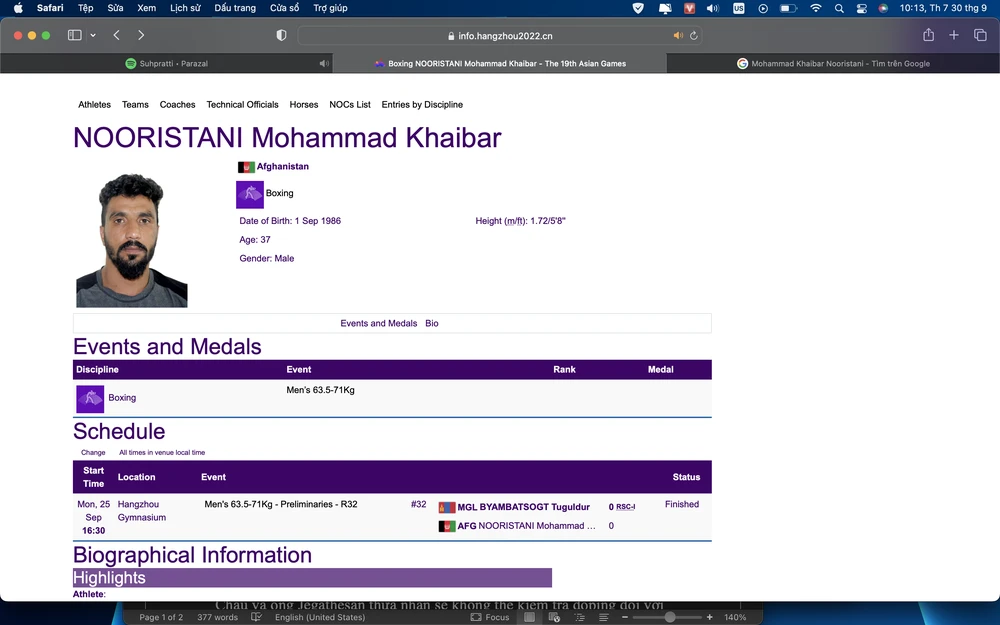This screenshot has width=1000, height=625.
Task: Open the Entries by Discipline link
Action: click(x=422, y=105)
